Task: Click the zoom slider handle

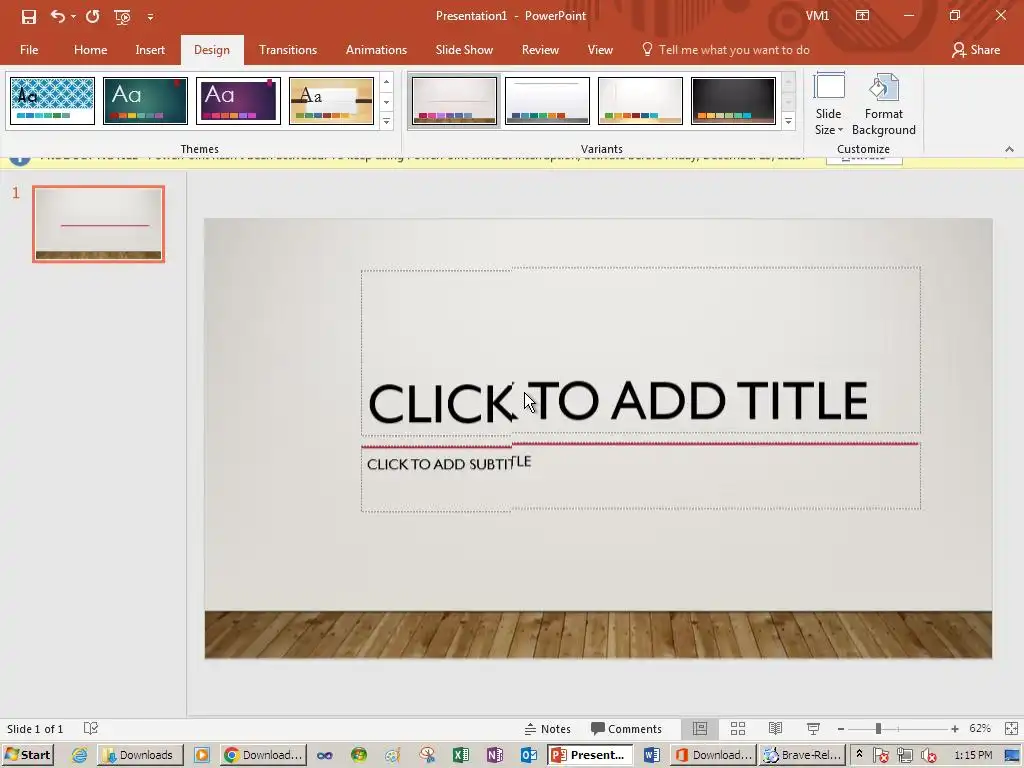Action: point(878,729)
